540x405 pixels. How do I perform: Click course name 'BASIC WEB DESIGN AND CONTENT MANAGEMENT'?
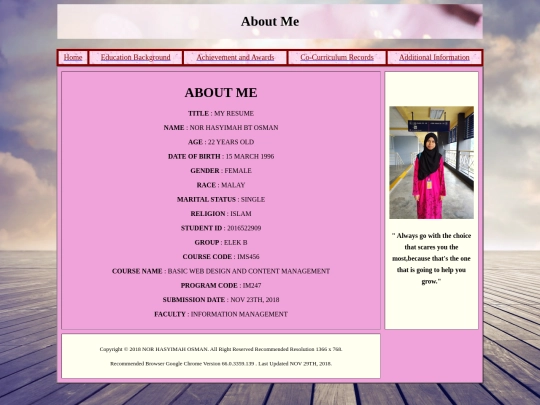[249, 271]
